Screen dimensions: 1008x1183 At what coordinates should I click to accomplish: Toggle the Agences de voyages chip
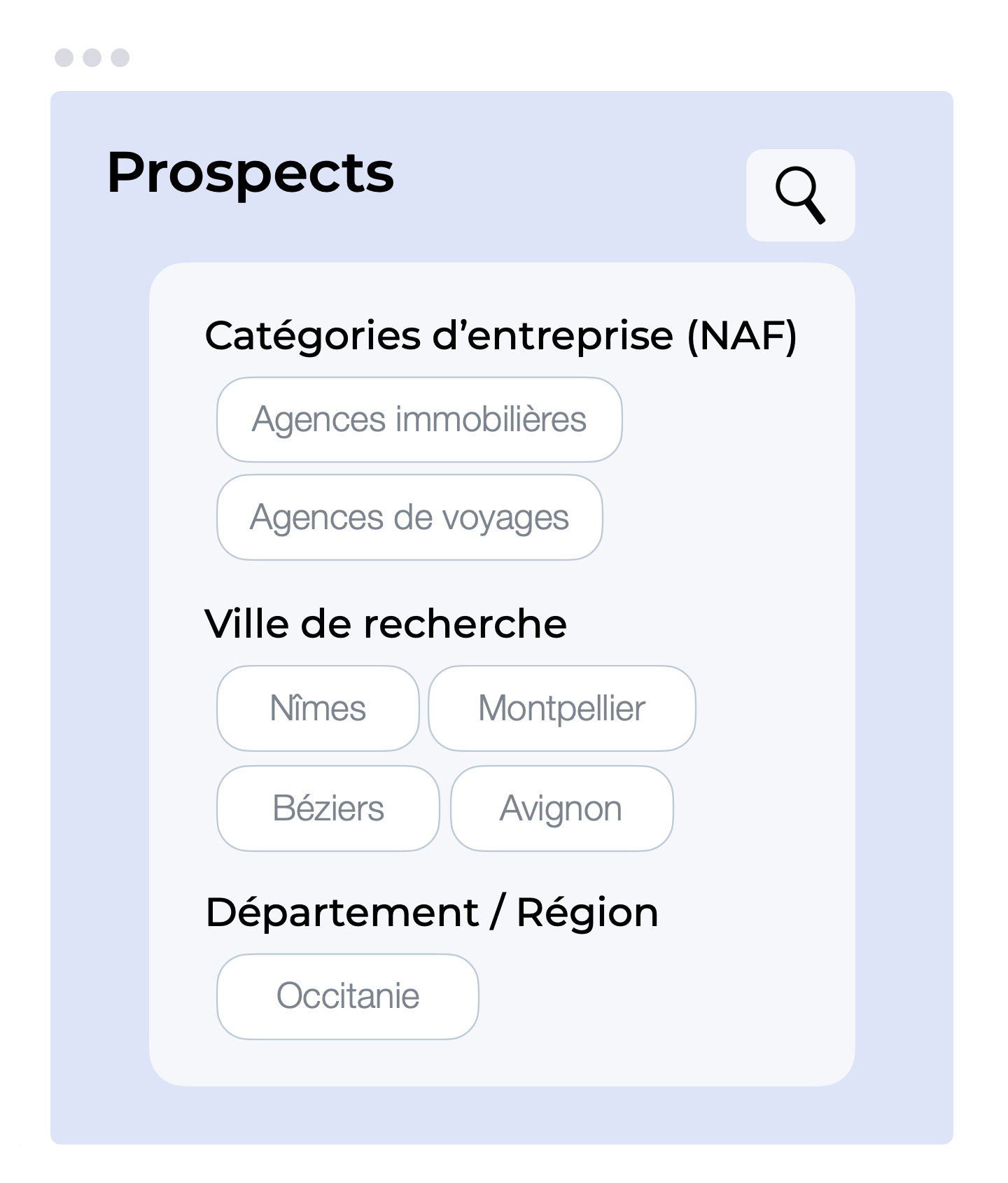click(x=409, y=517)
